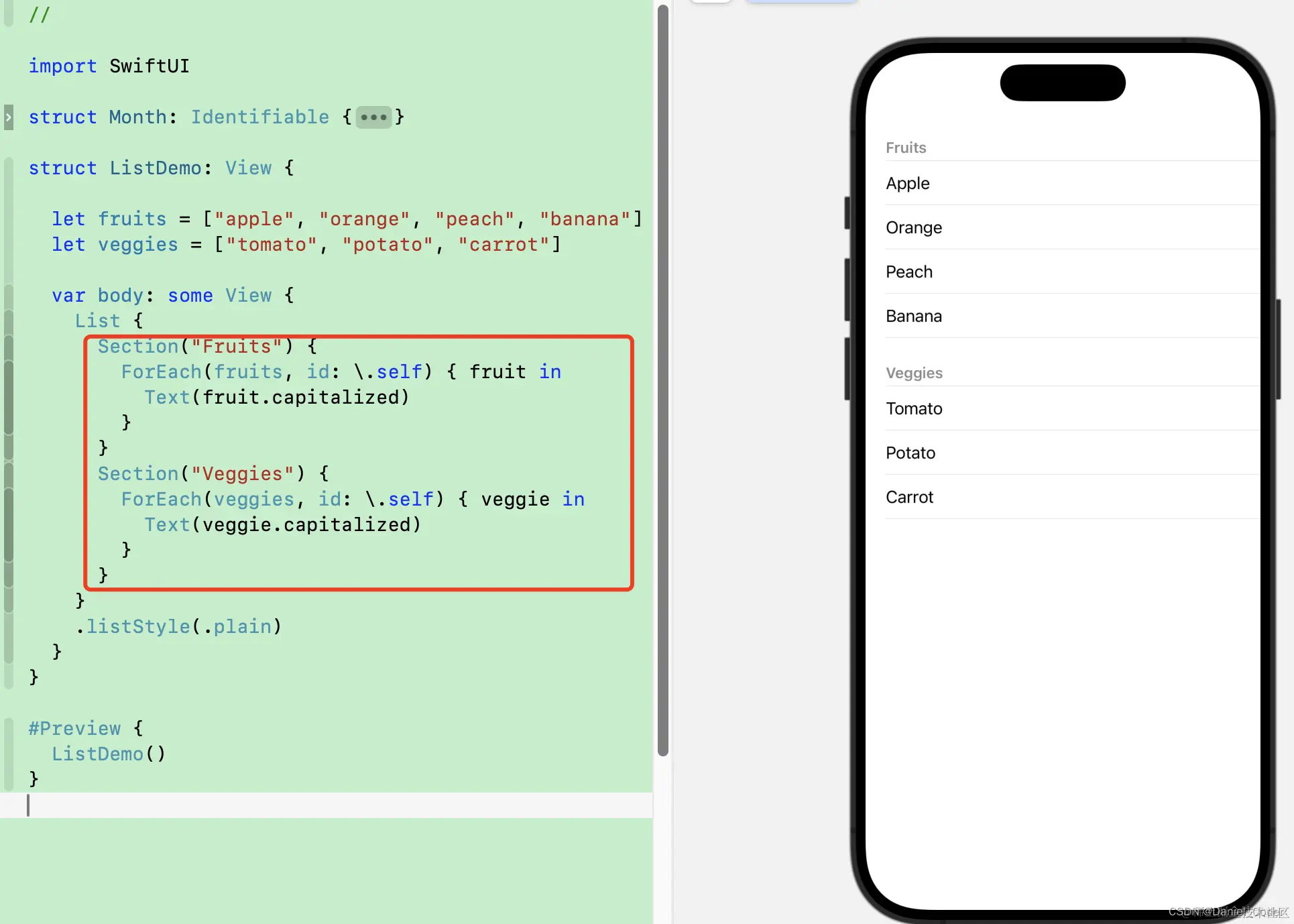
Task: Expand the folded Month struct chevron
Action: [x=8, y=117]
